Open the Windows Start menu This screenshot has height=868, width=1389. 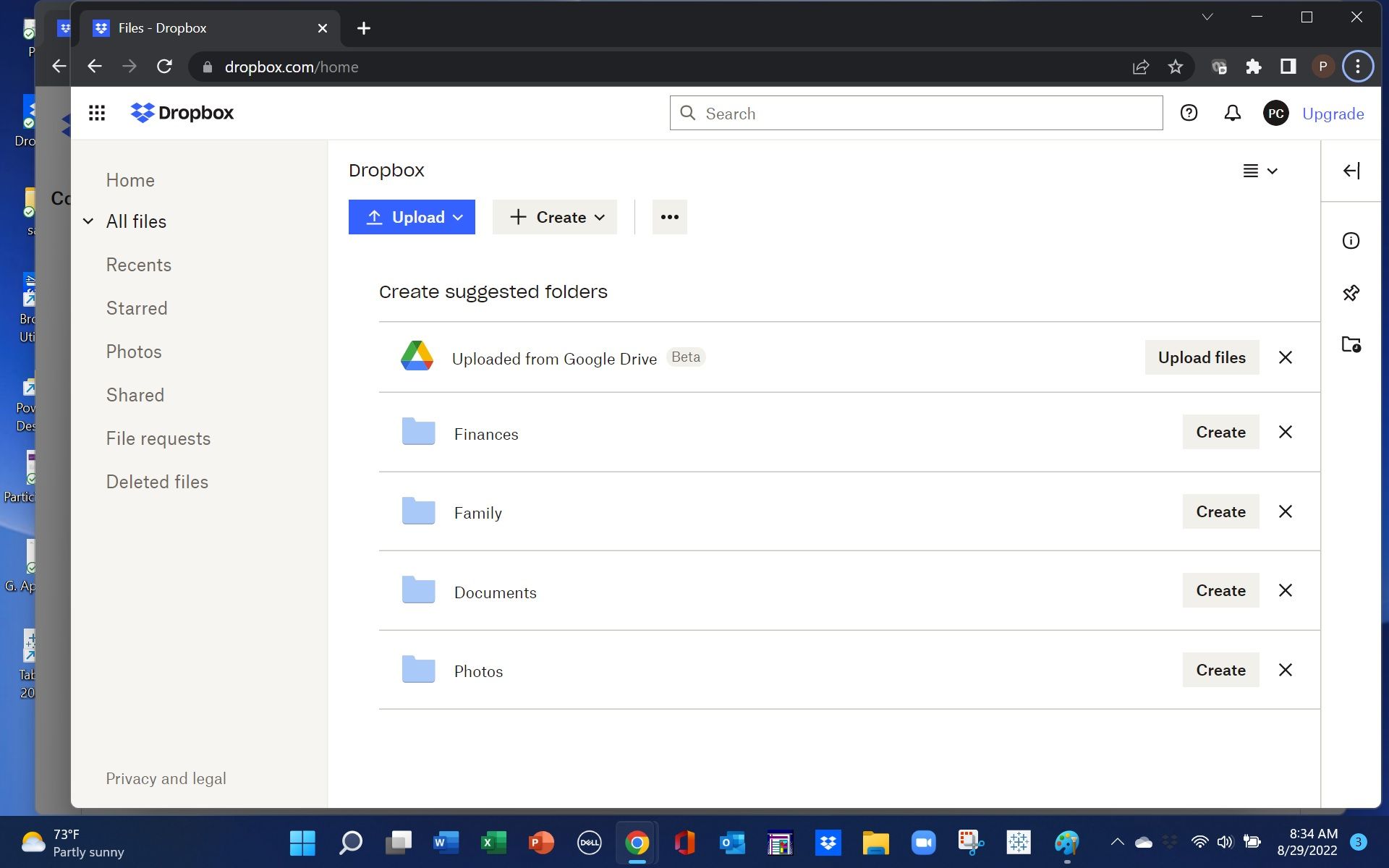click(x=302, y=843)
